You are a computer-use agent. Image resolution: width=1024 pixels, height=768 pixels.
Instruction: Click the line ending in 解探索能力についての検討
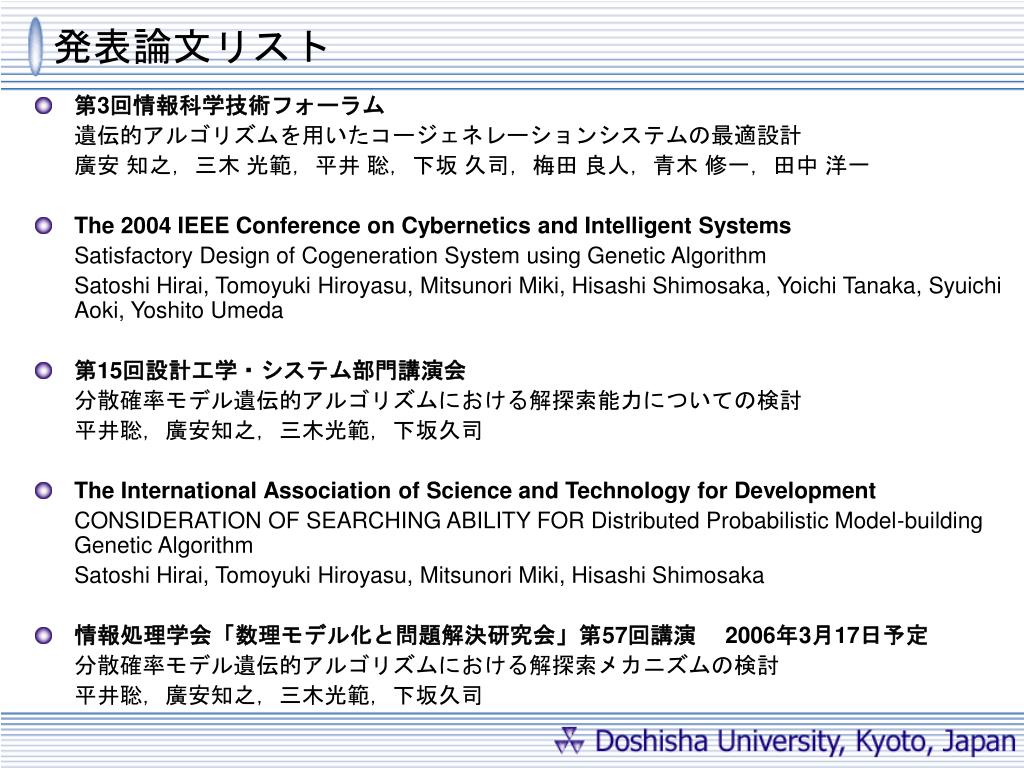[438, 400]
